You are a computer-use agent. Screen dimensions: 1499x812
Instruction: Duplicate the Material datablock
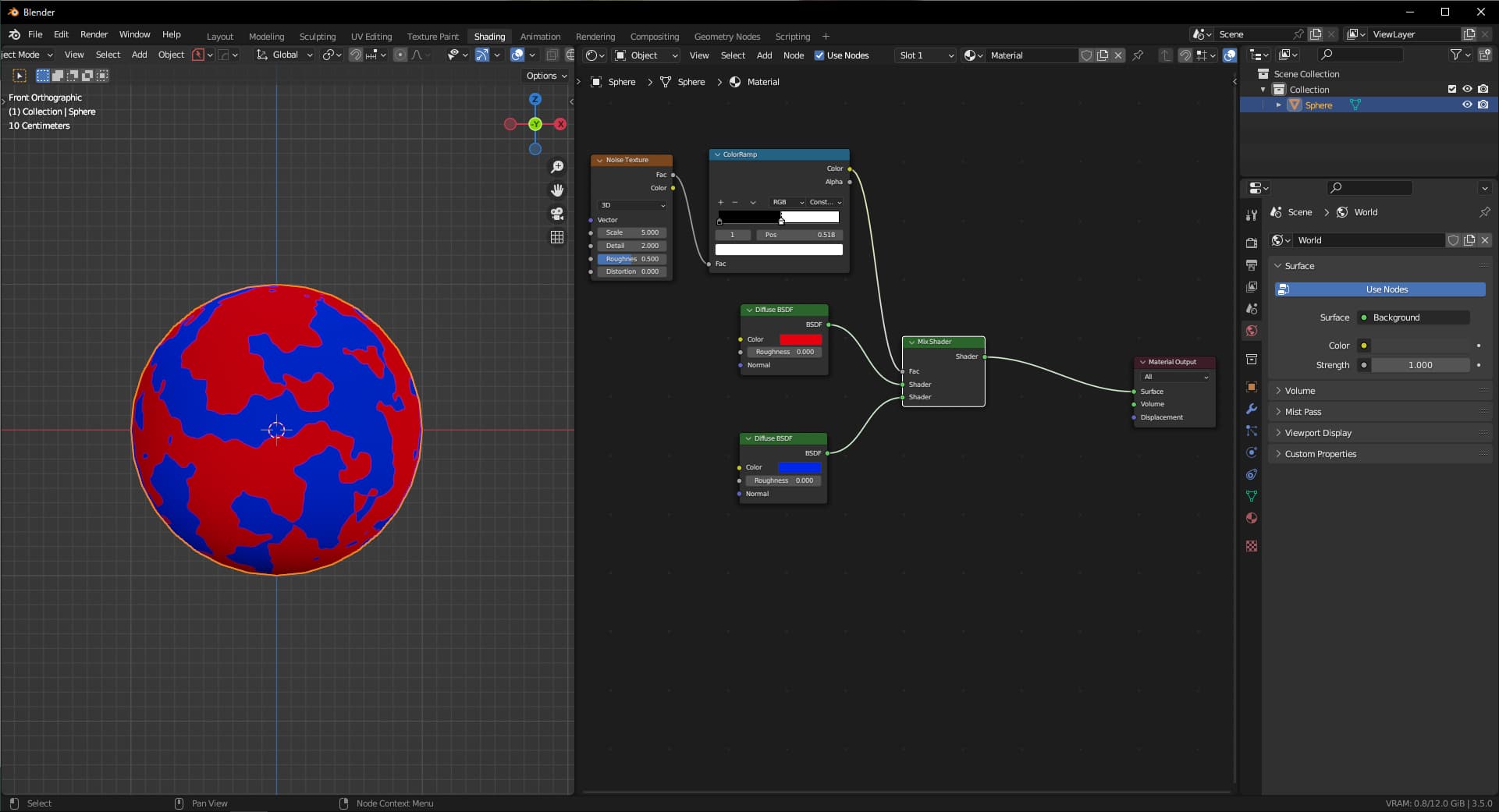tap(1103, 55)
